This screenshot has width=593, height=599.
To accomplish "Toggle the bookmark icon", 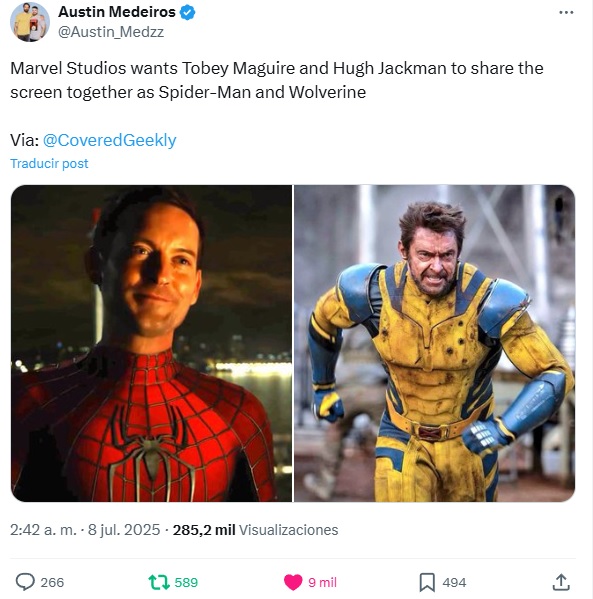I will pyautogui.click(x=427, y=583).
